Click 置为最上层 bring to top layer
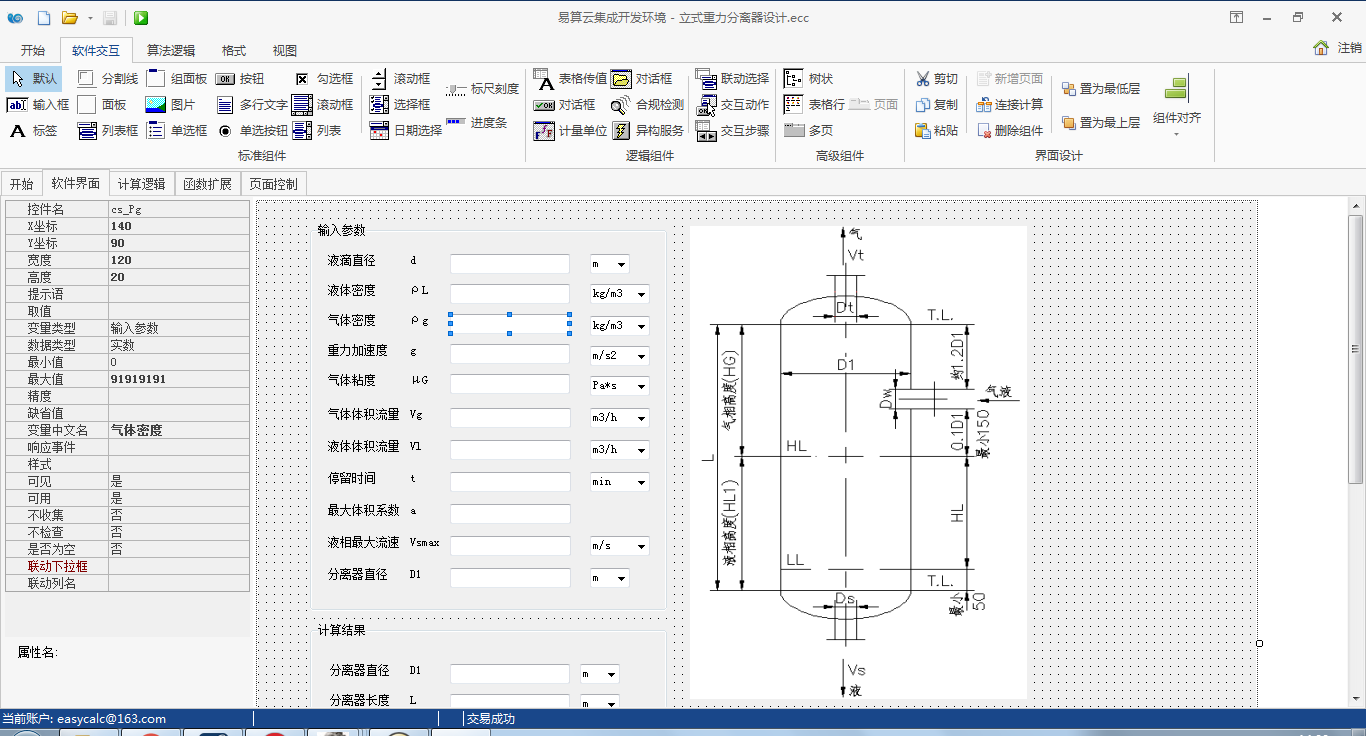 (x=1100, y=122)
